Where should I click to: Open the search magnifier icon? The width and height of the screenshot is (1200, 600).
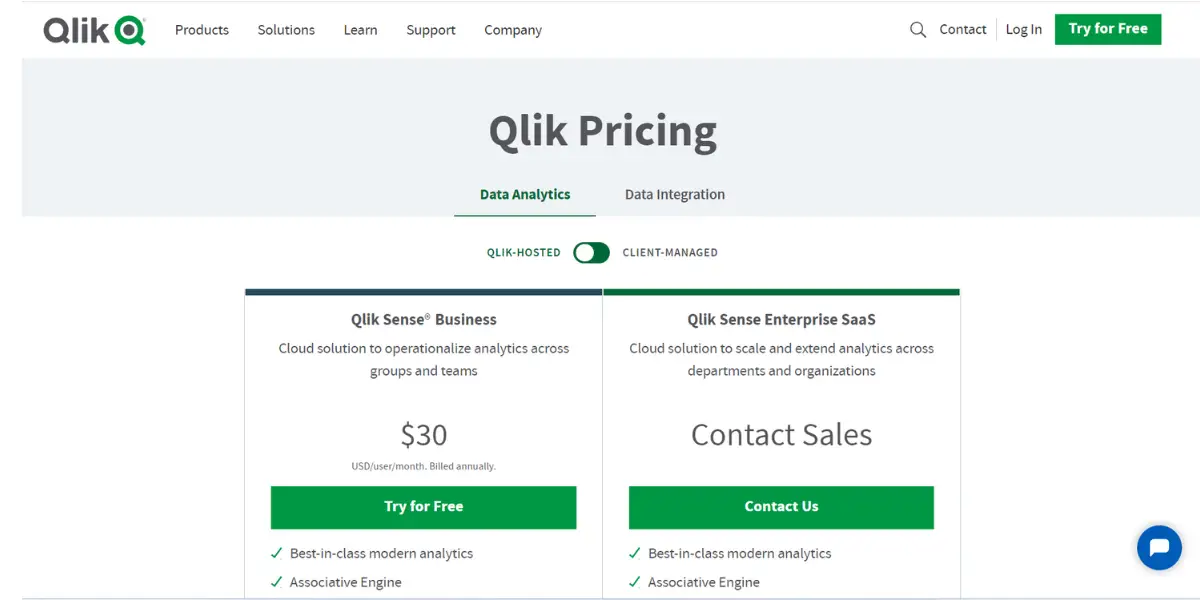[x=918, y=30]
